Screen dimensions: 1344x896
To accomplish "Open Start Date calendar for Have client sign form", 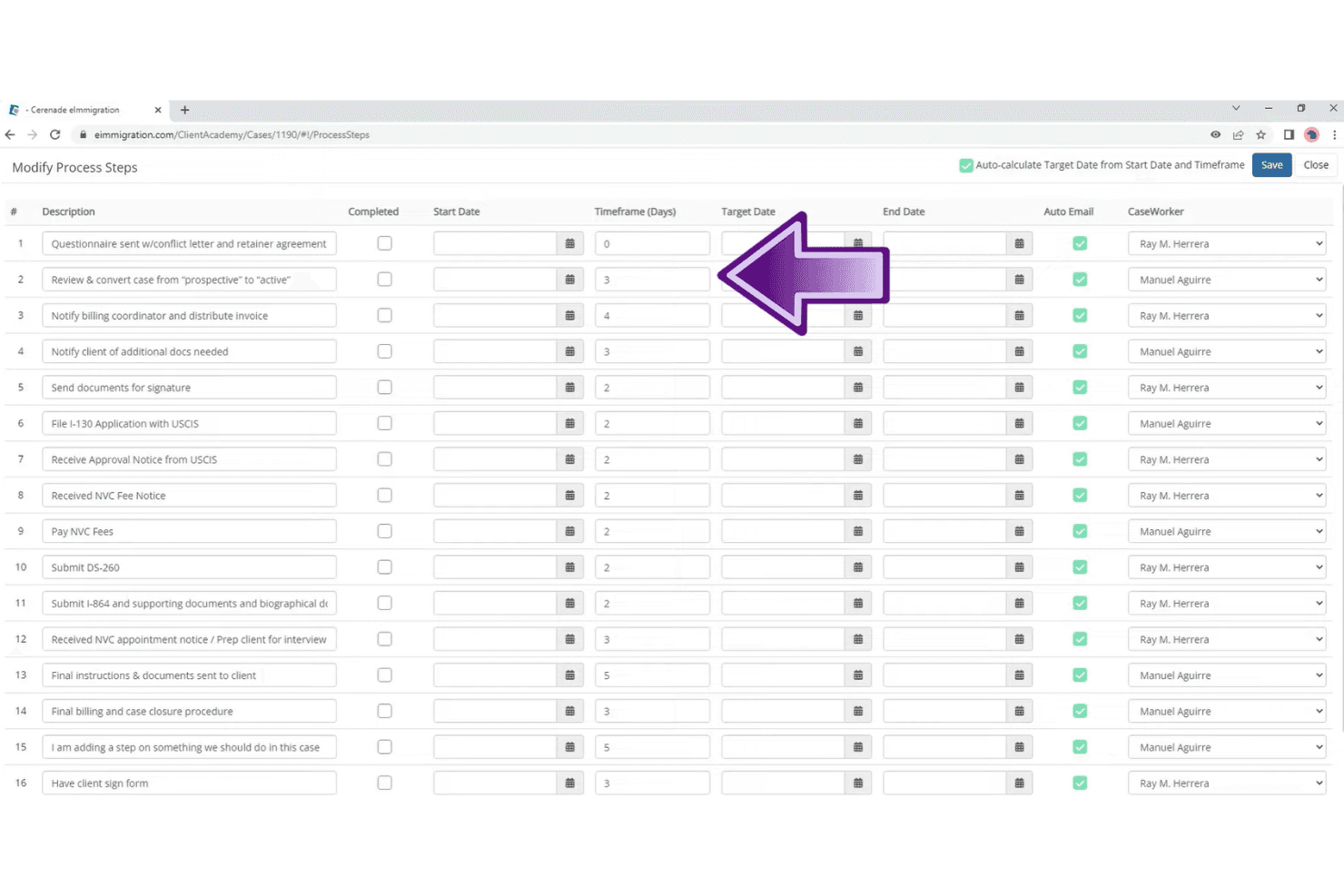I will [x=569, y=783].
